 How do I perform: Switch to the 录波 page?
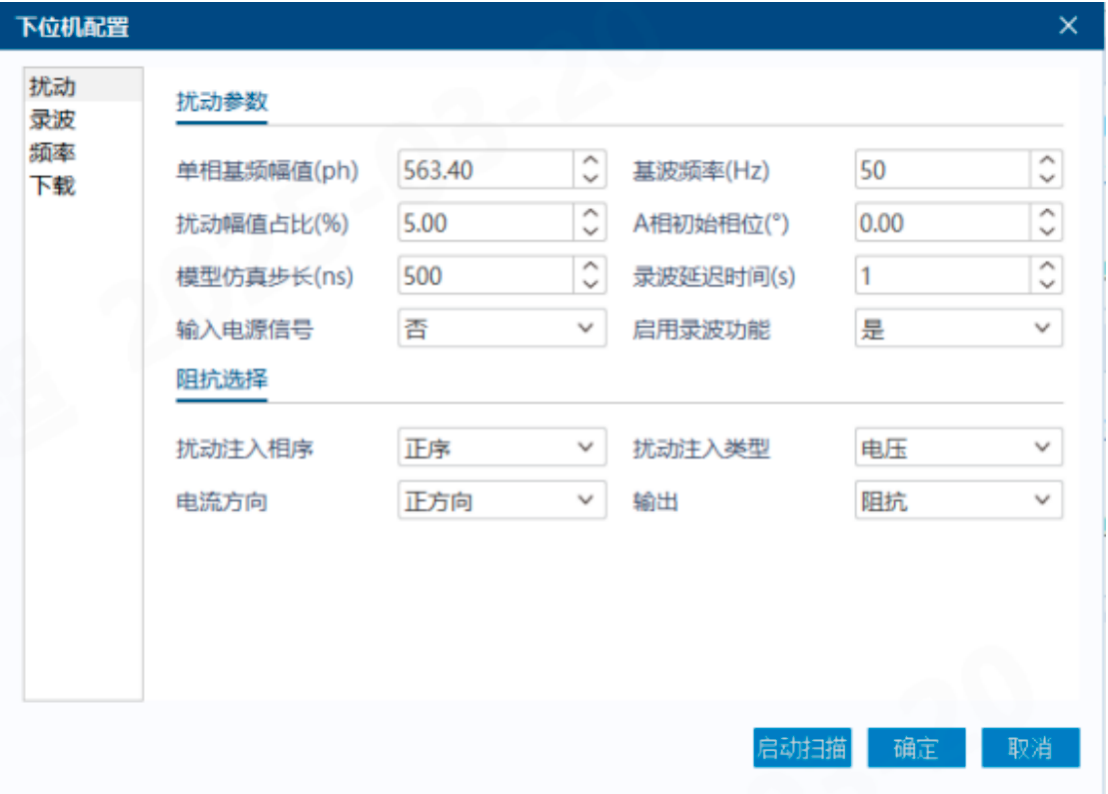click(53, 120)
